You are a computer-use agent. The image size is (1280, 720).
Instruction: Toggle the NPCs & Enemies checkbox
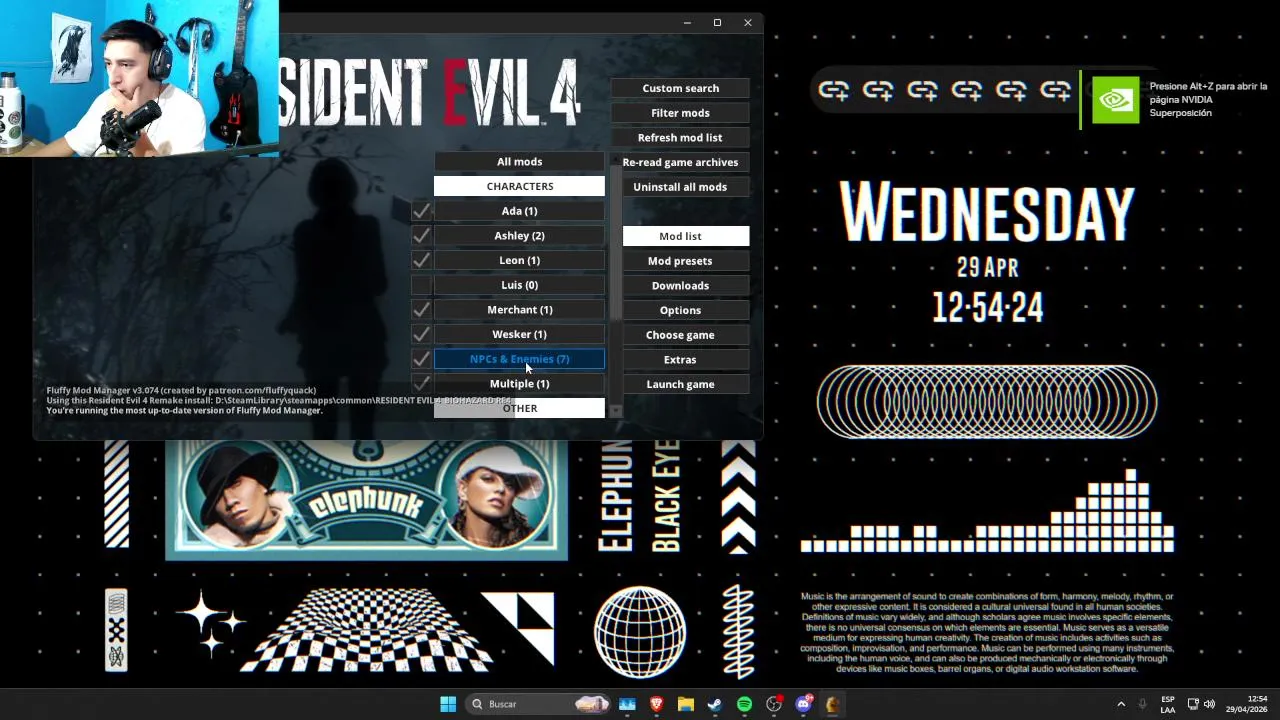421,359
